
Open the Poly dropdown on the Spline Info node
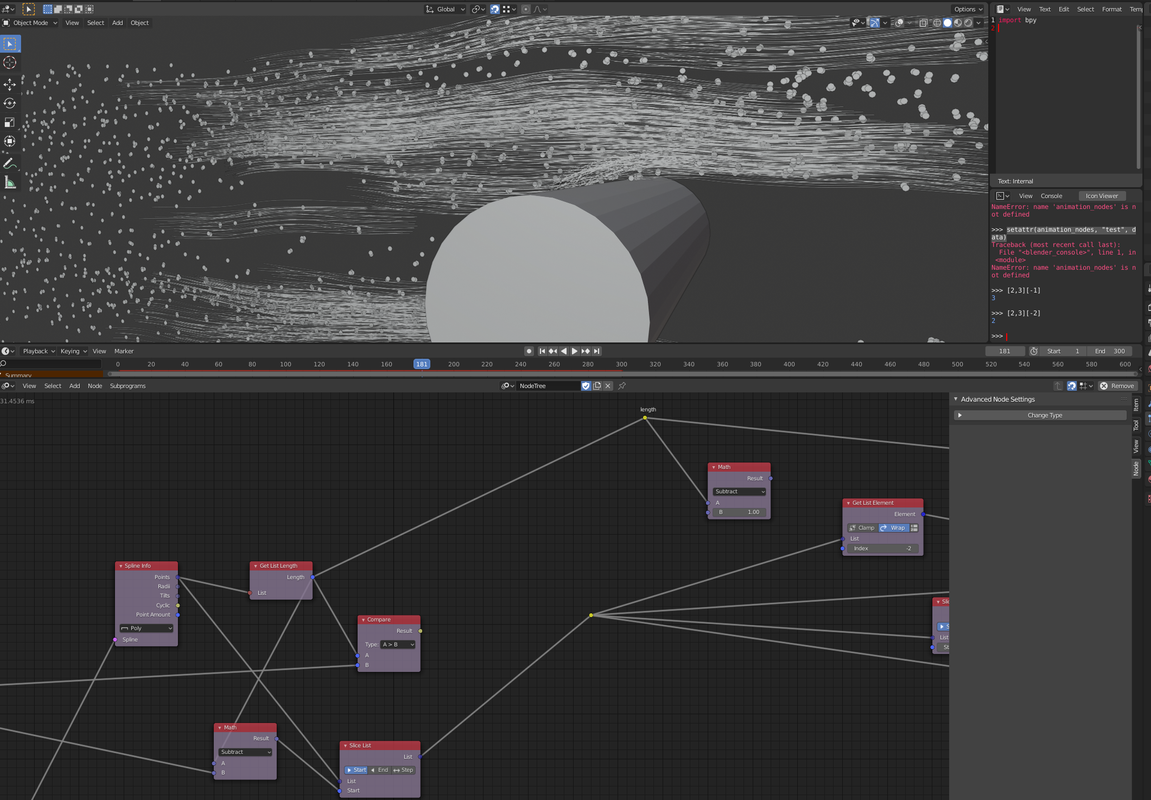(147, 628)
